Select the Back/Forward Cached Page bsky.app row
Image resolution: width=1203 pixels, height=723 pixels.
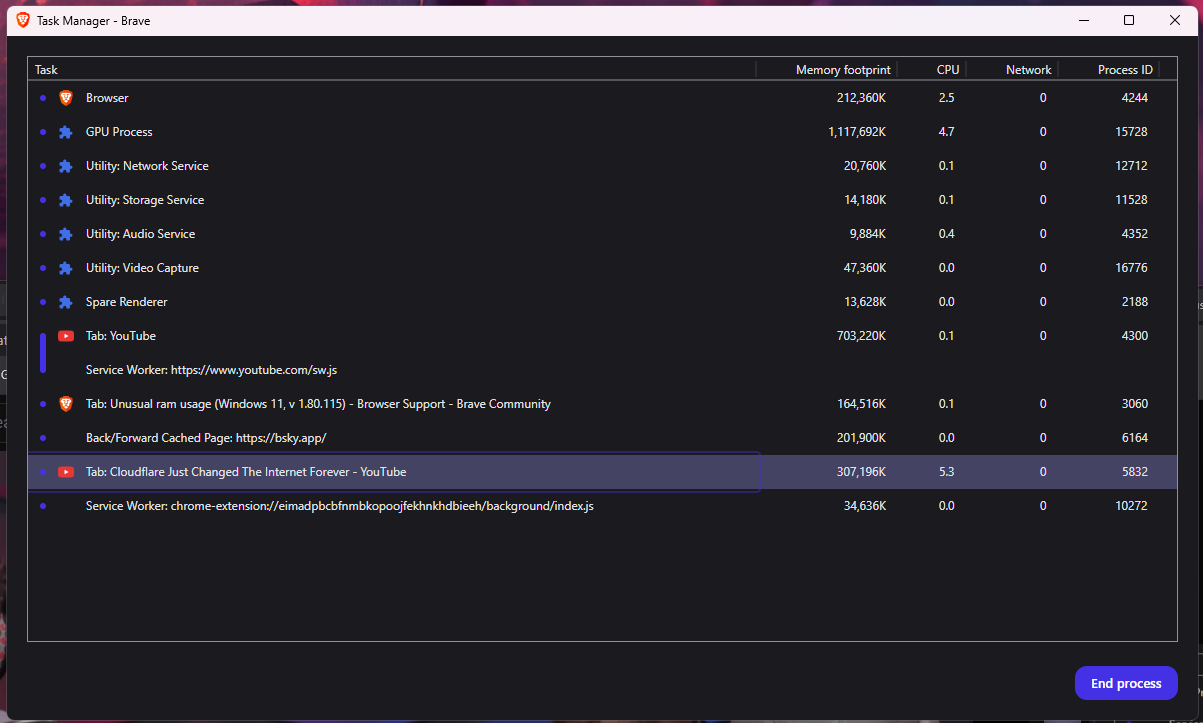602,438
